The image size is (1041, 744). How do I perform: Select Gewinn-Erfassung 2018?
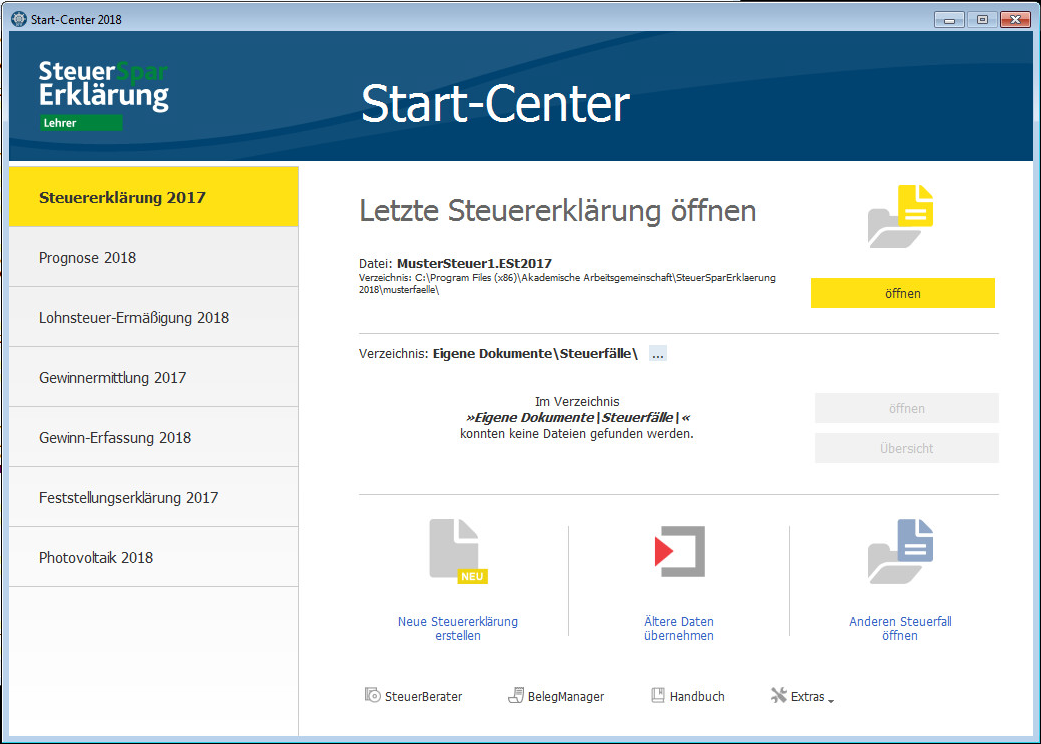154,437
